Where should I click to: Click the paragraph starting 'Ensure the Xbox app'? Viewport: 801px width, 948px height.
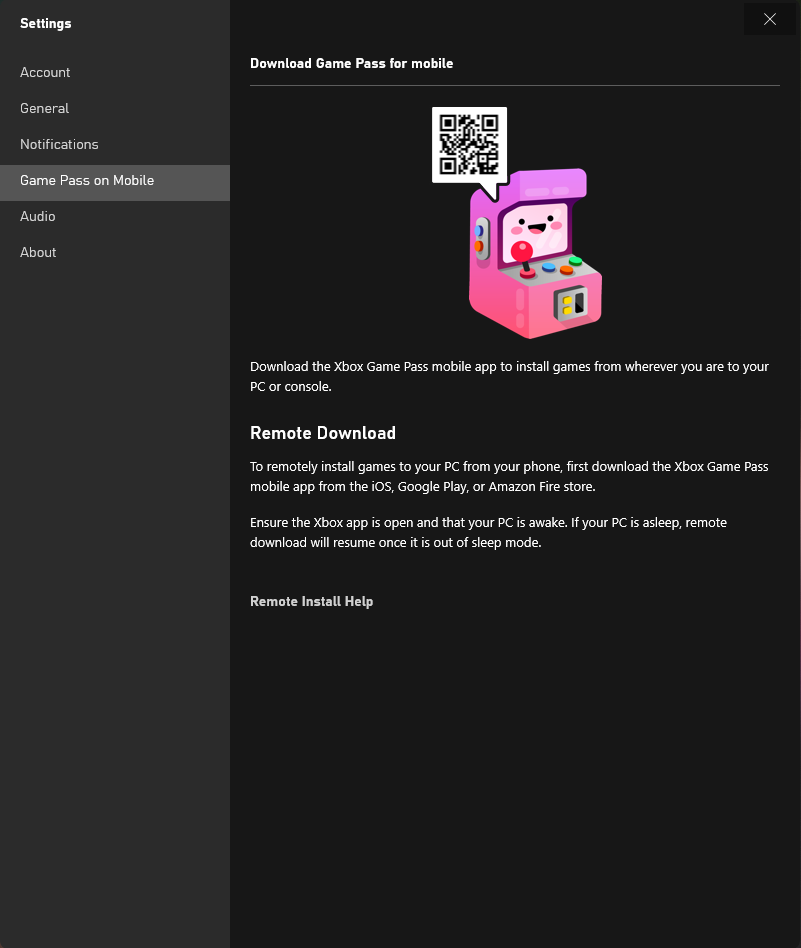pyautogui.click(x=488, y=533)
